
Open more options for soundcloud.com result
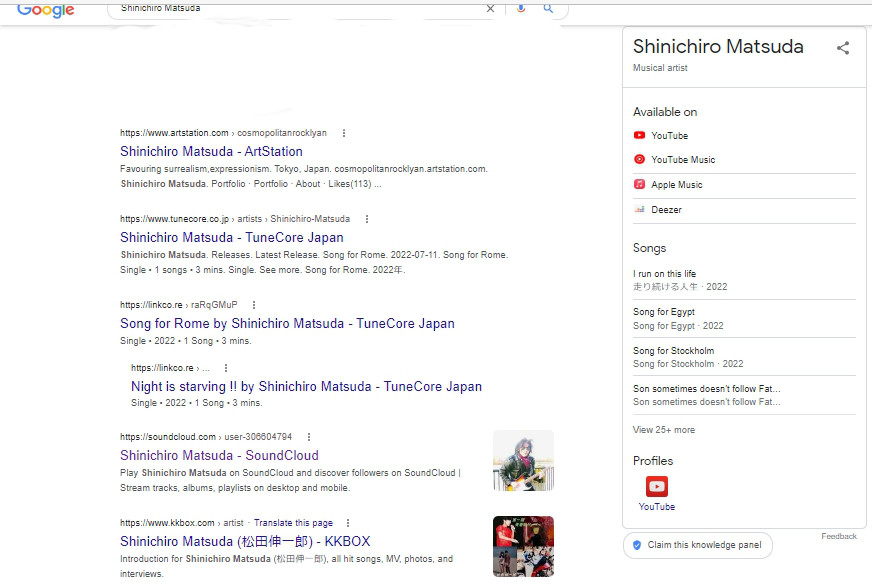309,437
